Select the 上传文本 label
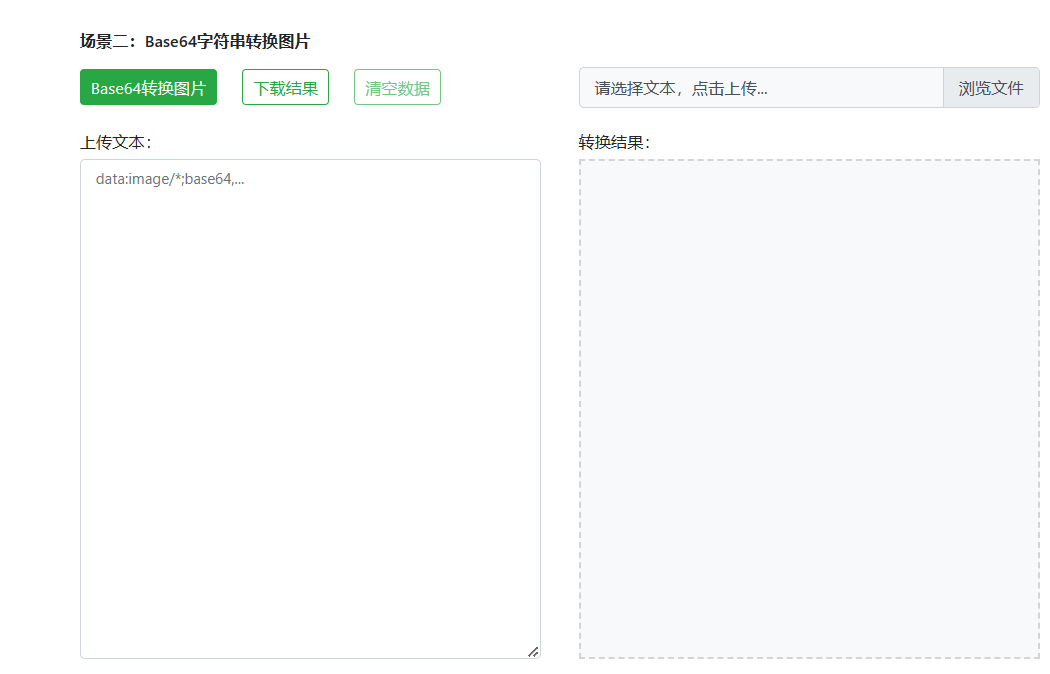1050x674 pixels. (x=115, y=142)
